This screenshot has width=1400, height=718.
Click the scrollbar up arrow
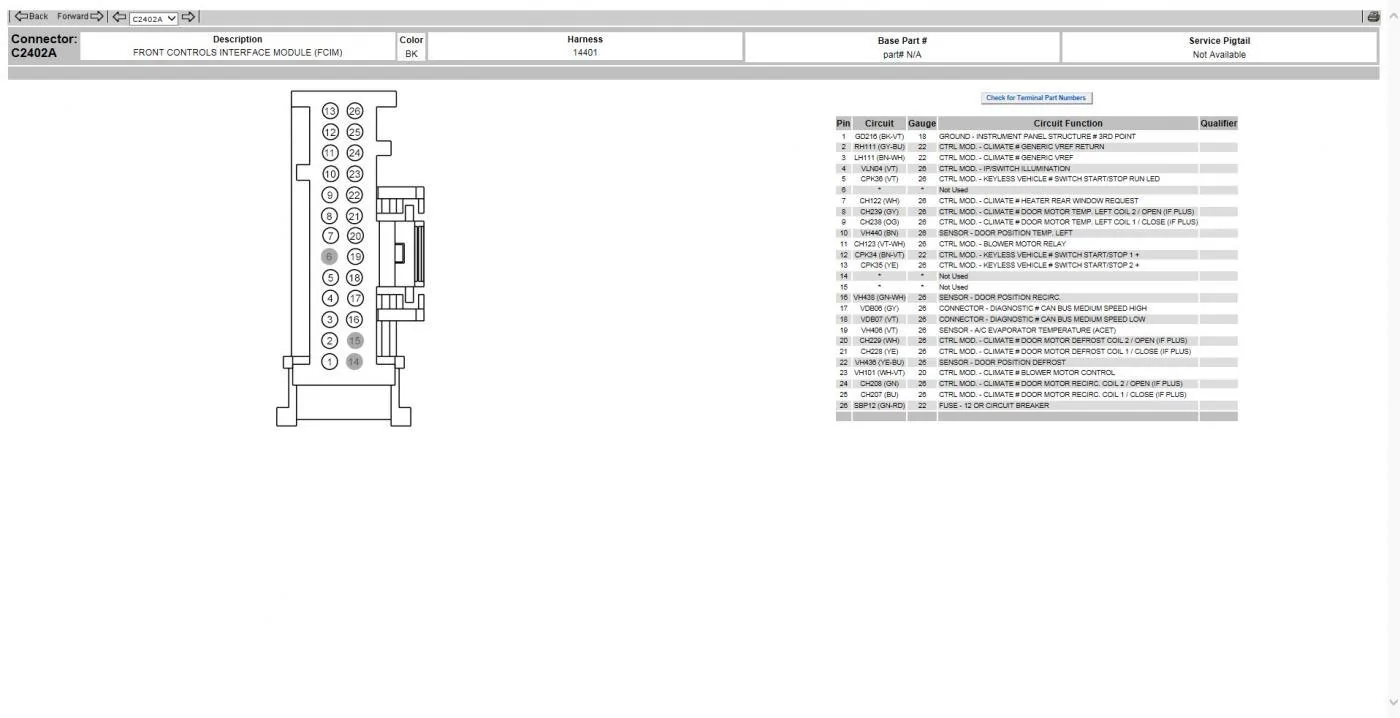pos(1393,17)
